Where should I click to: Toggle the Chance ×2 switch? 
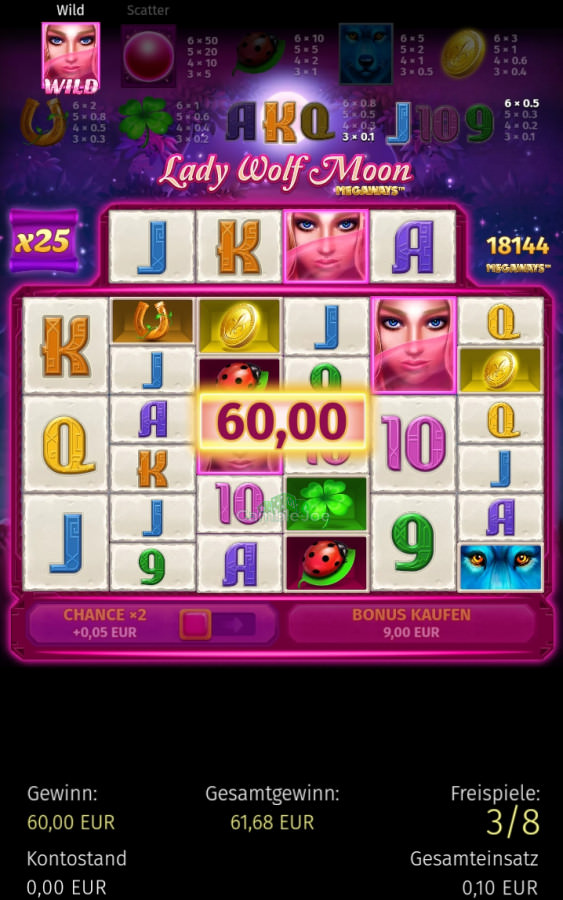point(217,624)
